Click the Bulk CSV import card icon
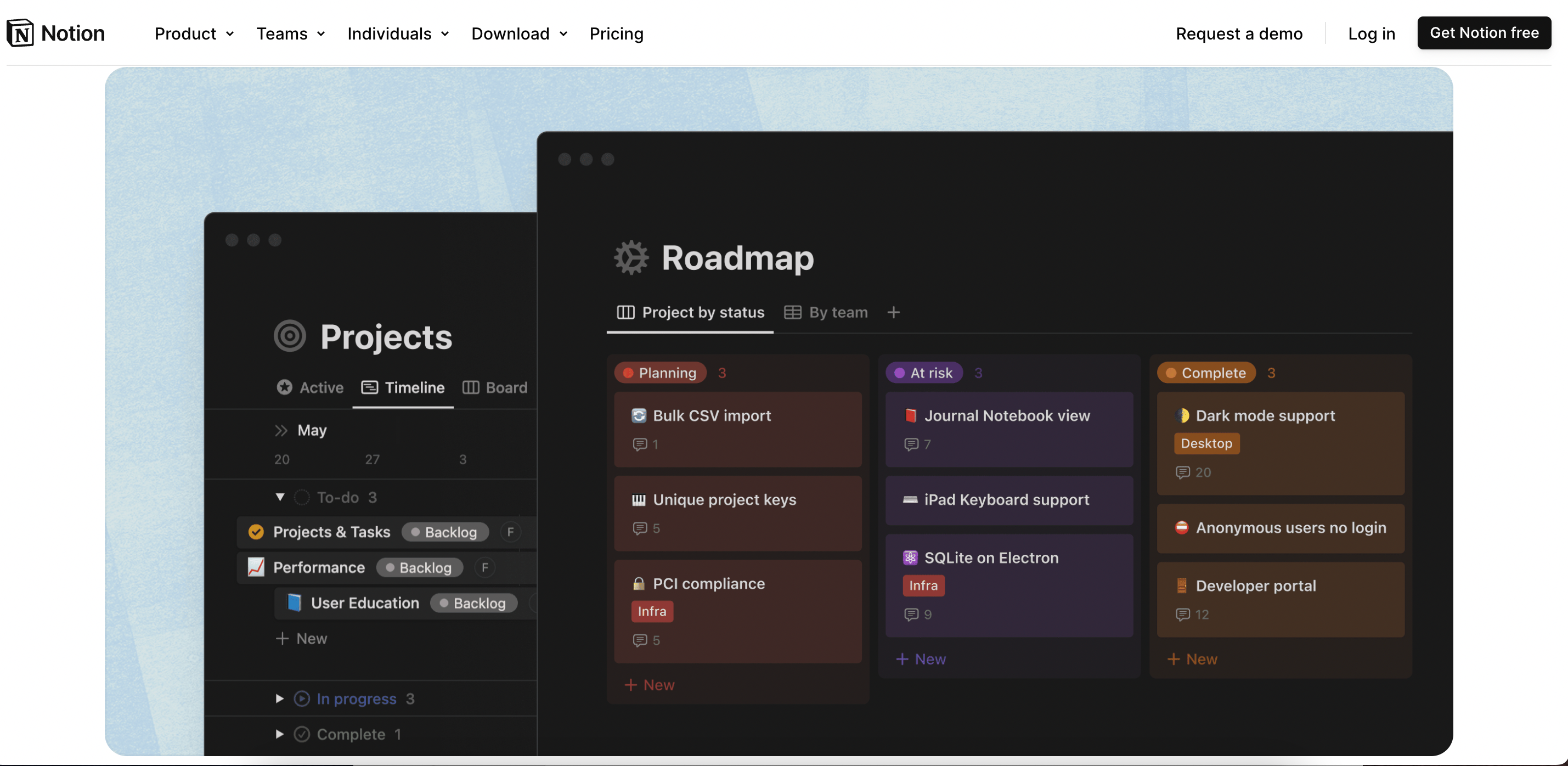The width and height of the screenshot is (1568, 766). click(639, 416)
